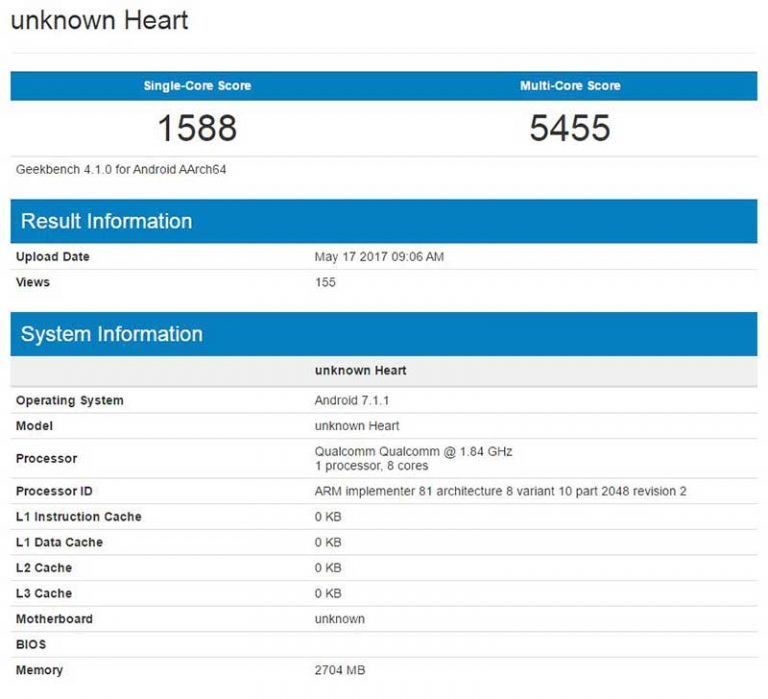Click the May 17 2017 upload timestamp
The image size is (768, 699).
point(379,257)
